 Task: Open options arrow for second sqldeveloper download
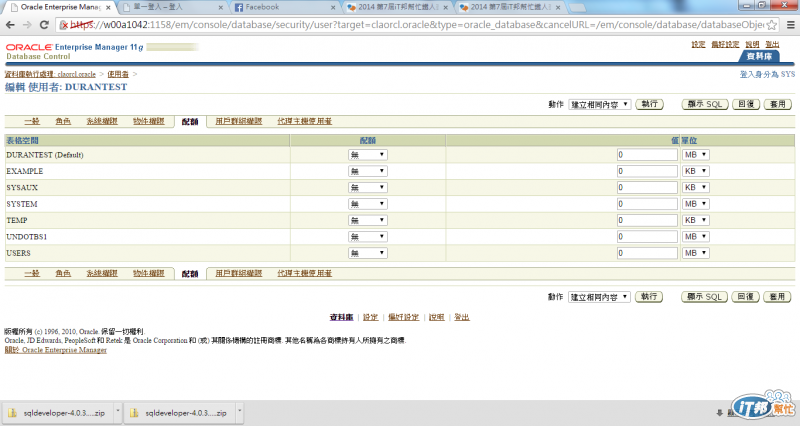click(239, 411)
